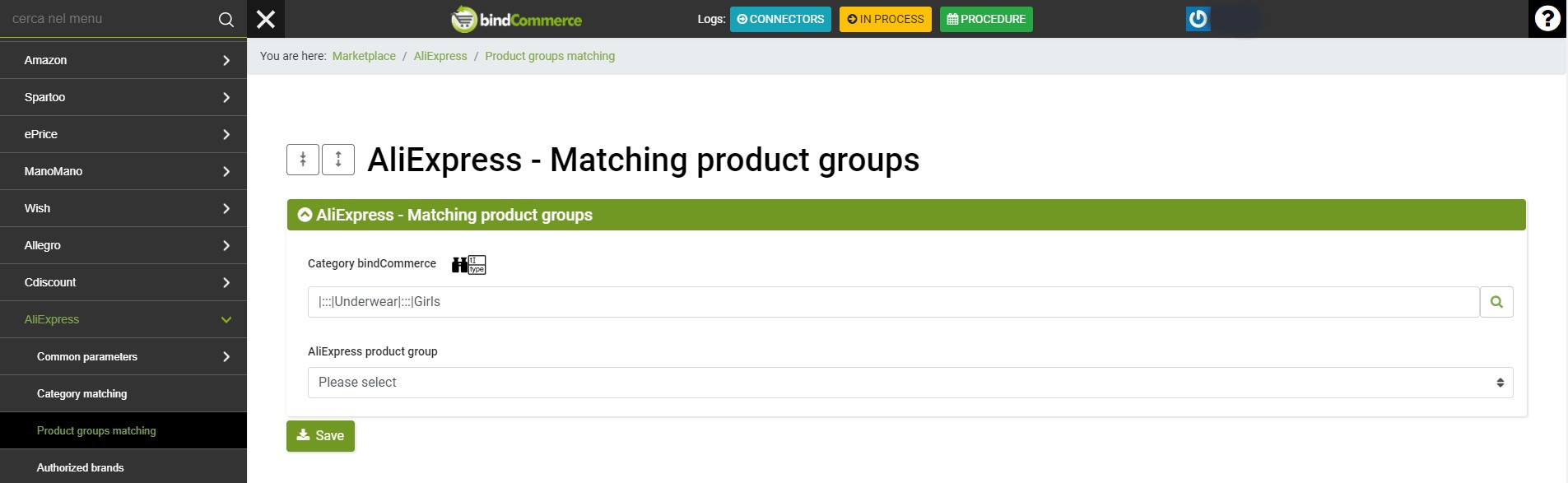Open Authorized brands submenu item
Image resolution: width=1568 pixels, height=483 pixels.
[123, 467]
